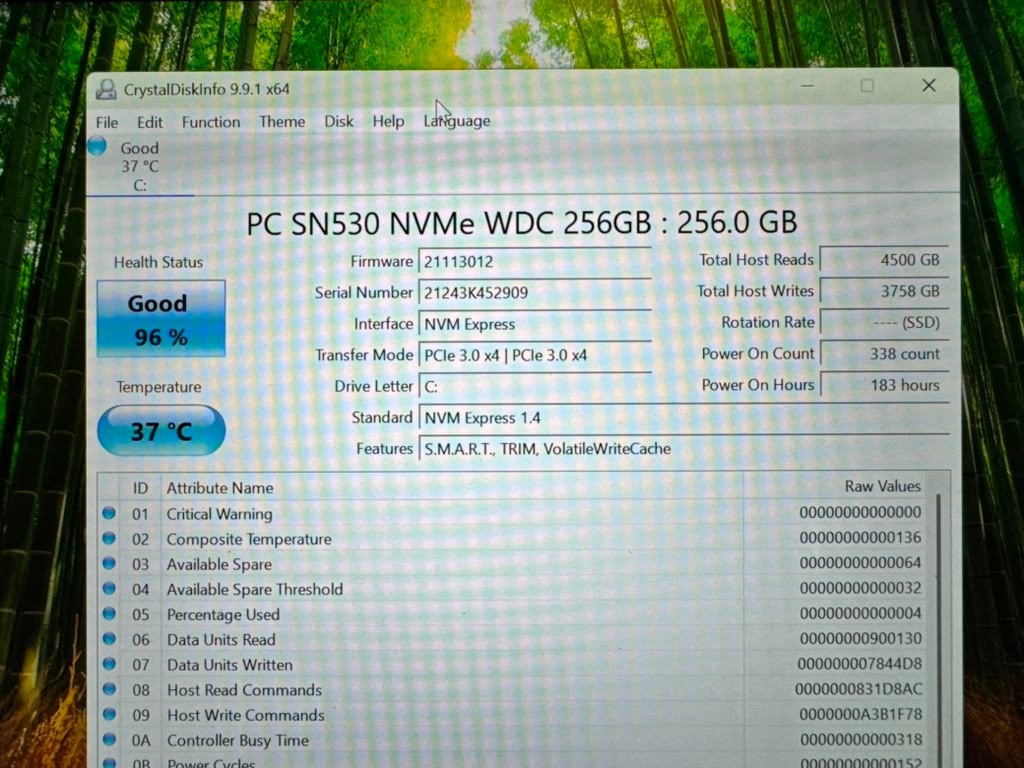Click raw value 00000000000064
This screenshot has width=1024, height=768.
coord(861,562)
